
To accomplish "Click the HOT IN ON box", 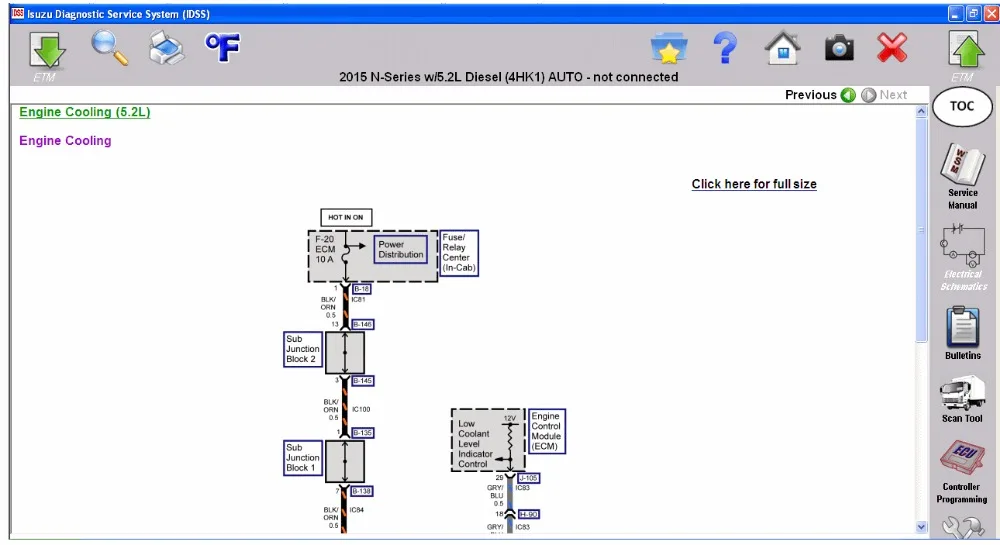I will 346,217.
